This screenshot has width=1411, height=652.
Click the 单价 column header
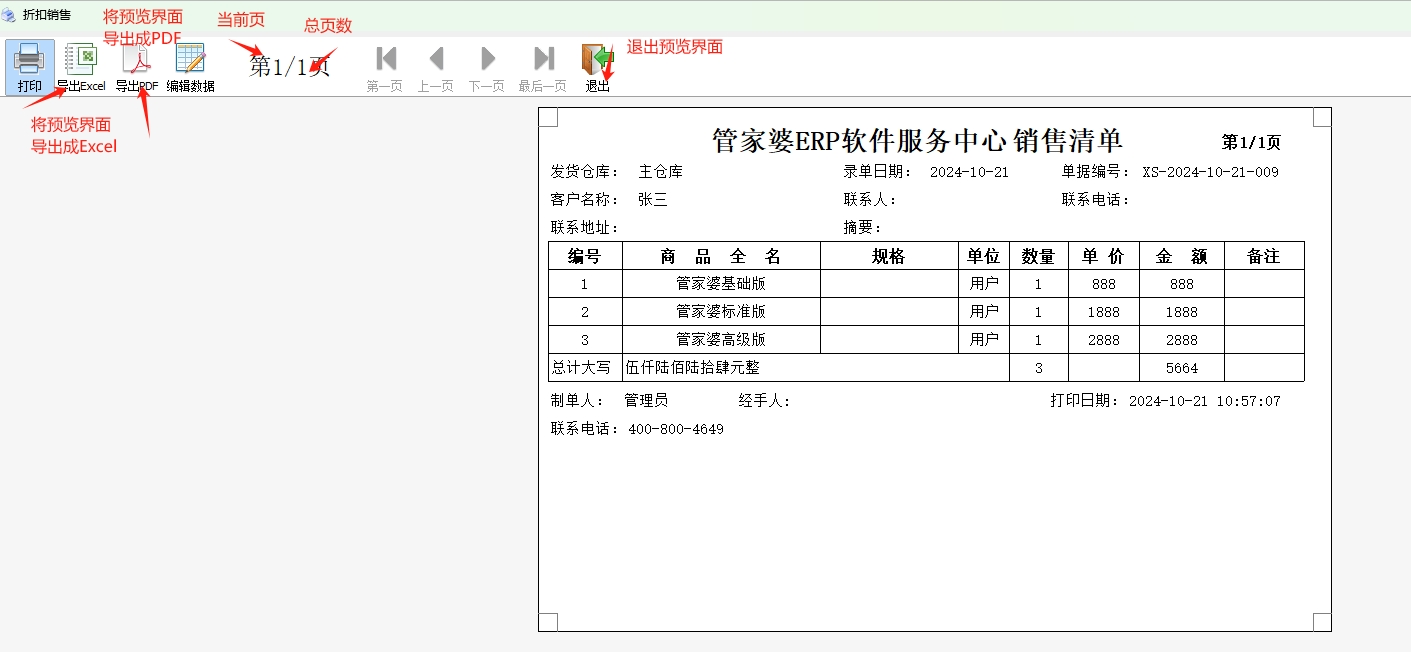(x=1104, y=256)
